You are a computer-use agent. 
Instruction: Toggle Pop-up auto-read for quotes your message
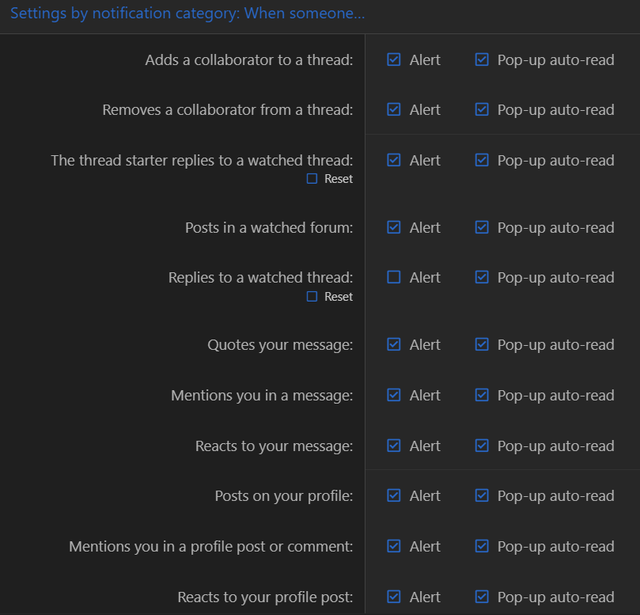[482, 345]
